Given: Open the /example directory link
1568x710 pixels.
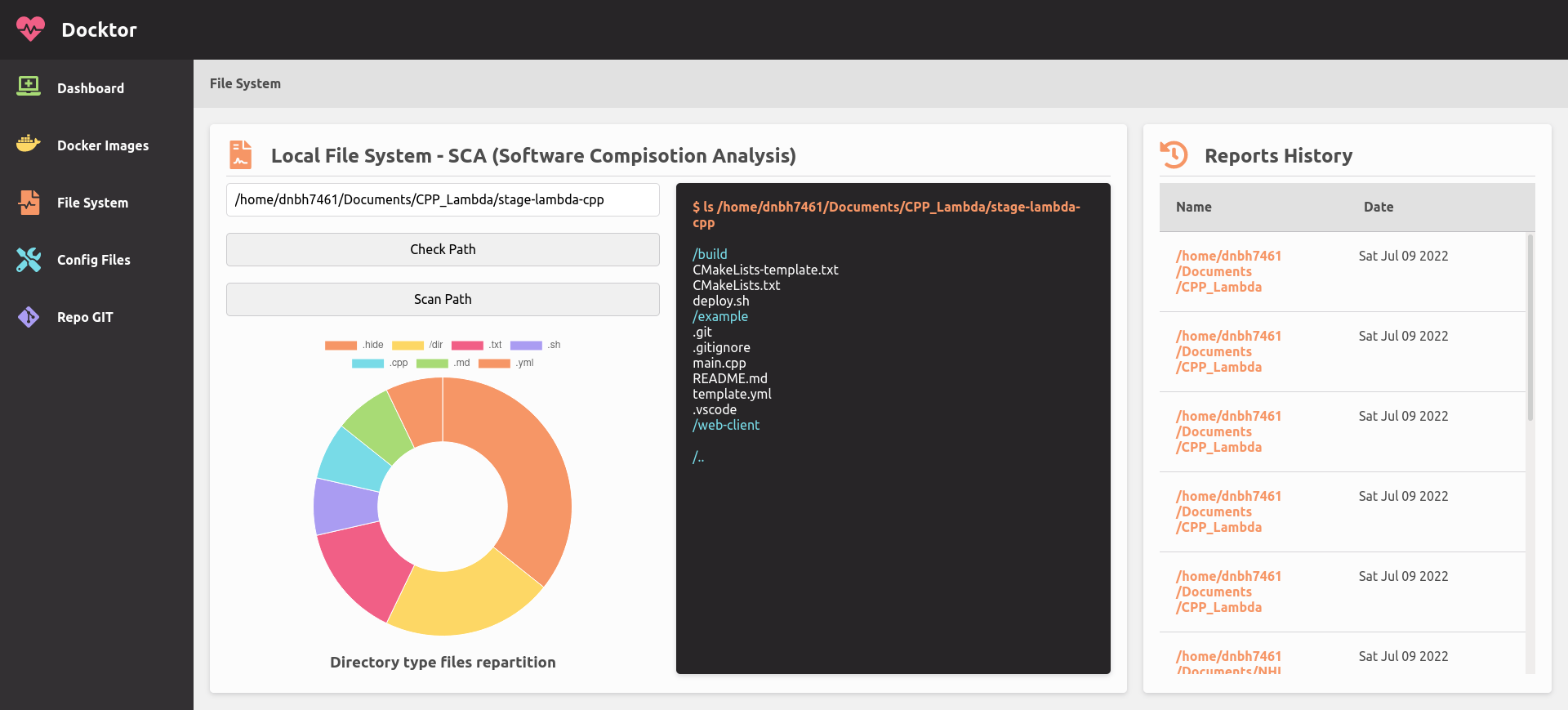Looking at the screenshot, I should (720, 316).
